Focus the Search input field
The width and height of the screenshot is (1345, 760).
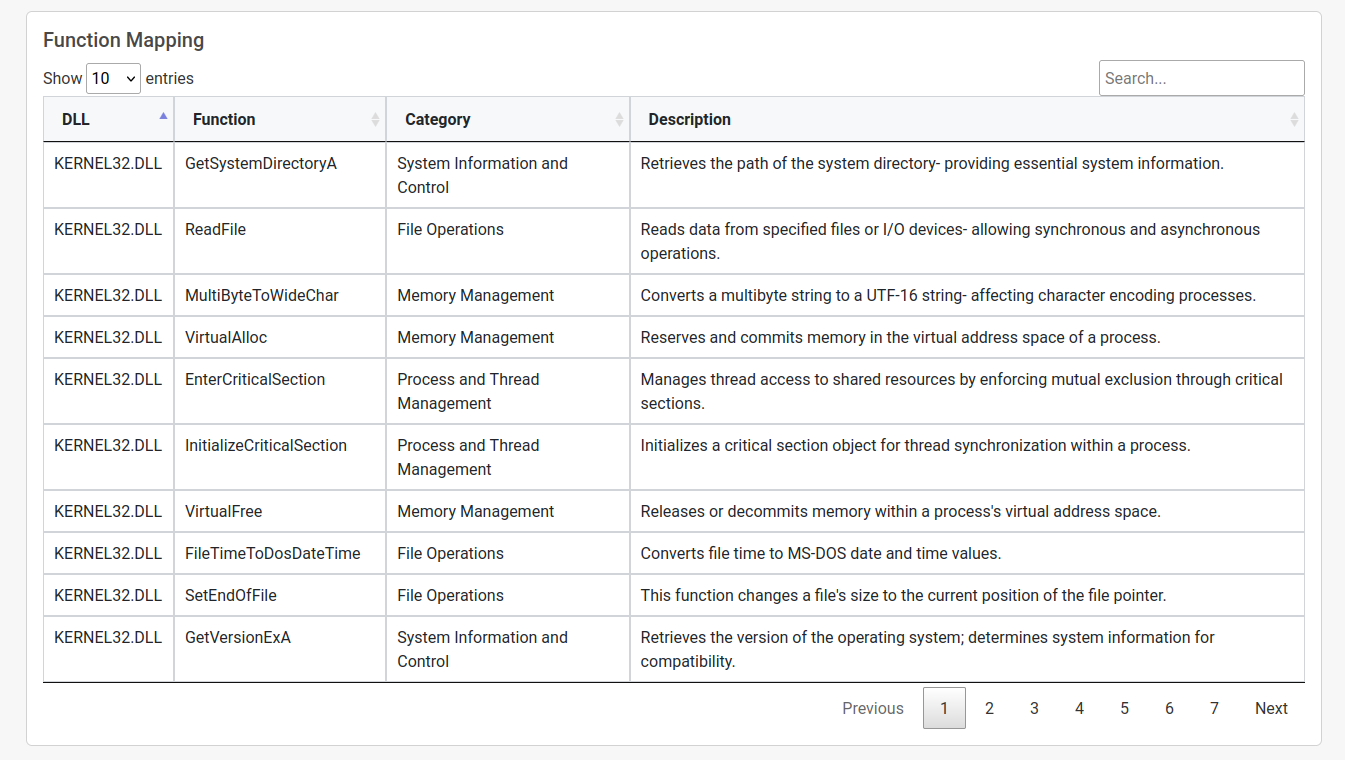(1201, 78)
